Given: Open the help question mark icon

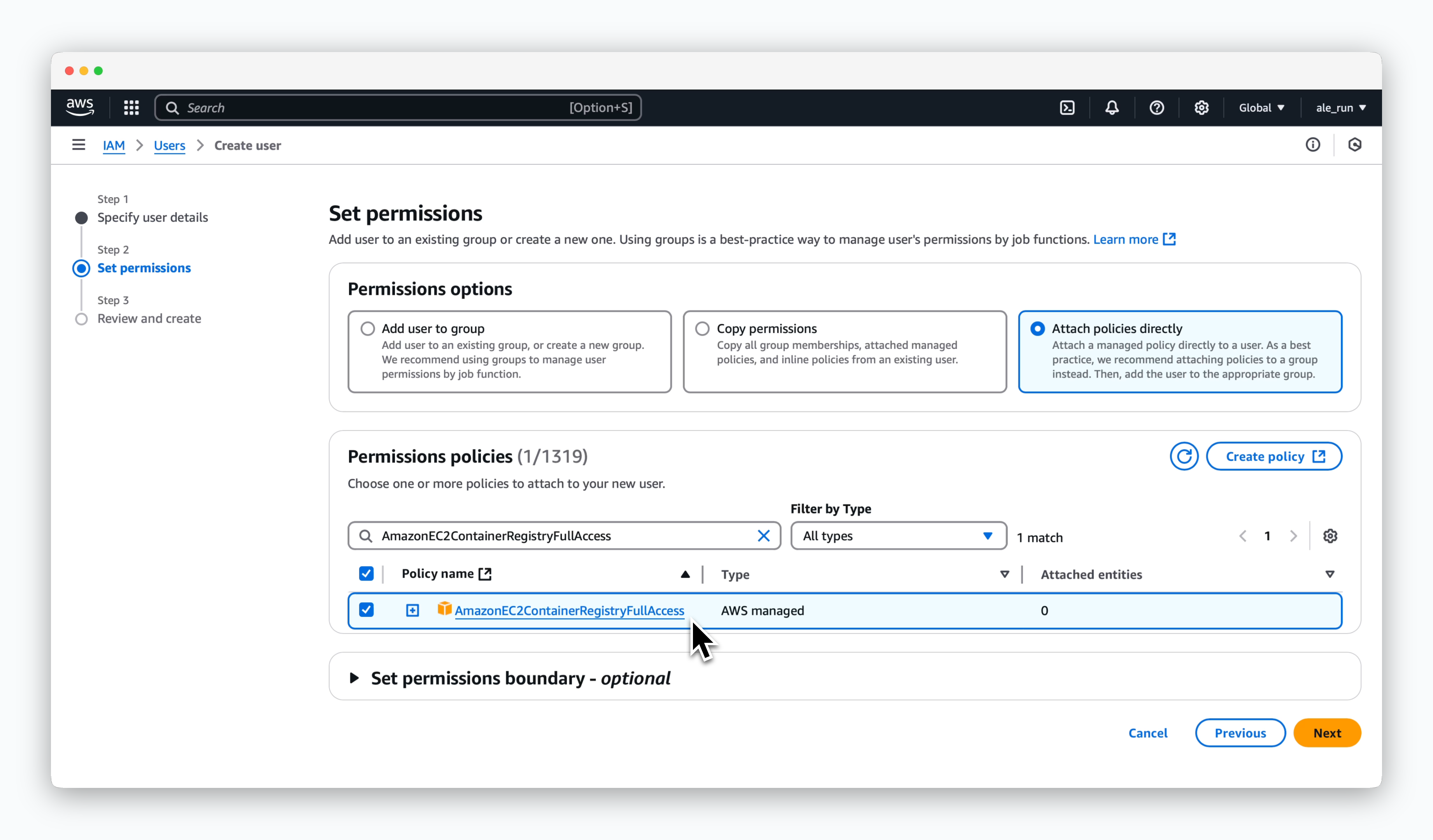Looking at the screenshot, I should [x=1157, y=107].
